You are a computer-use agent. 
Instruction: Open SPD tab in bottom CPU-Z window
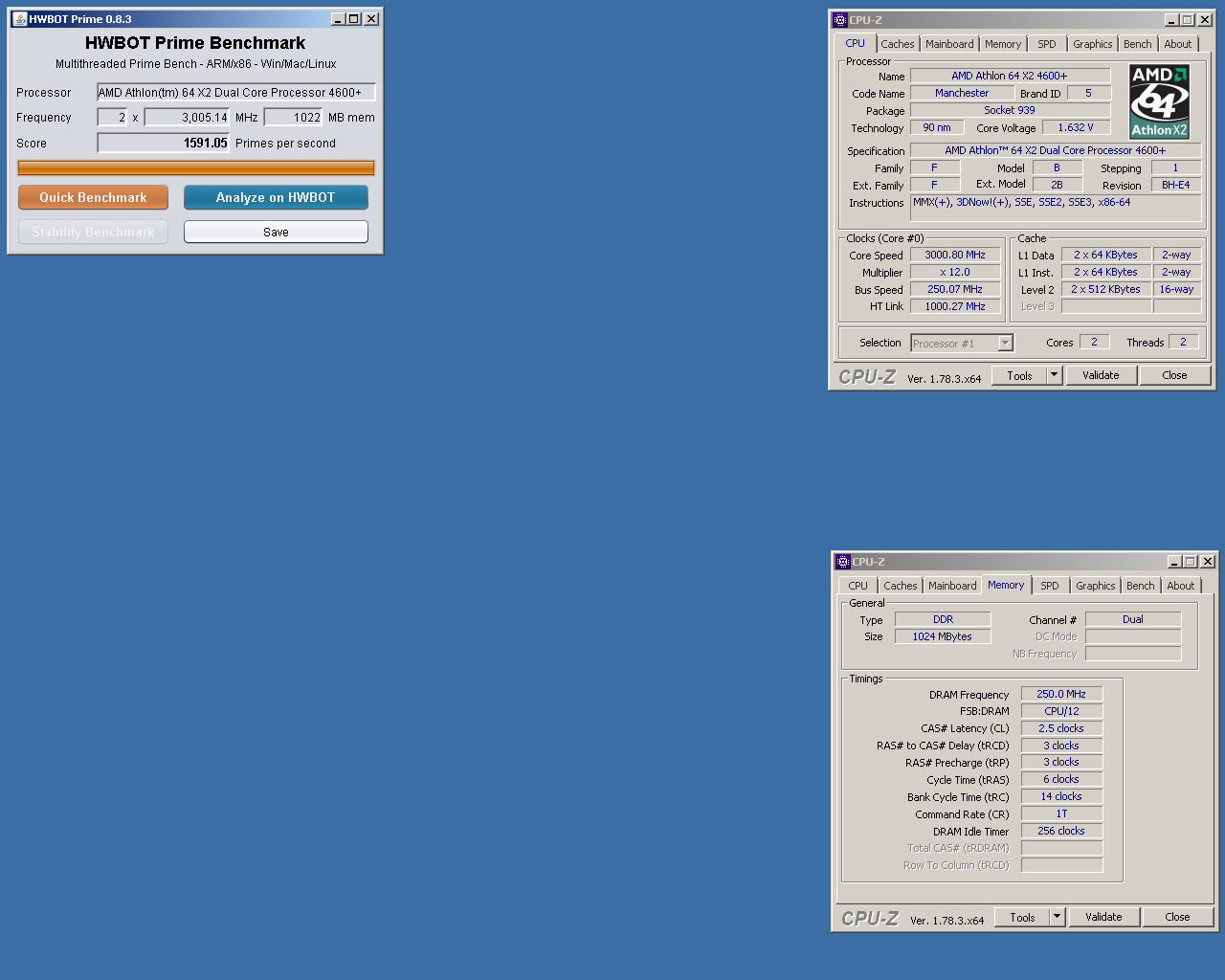[1050, 586]
